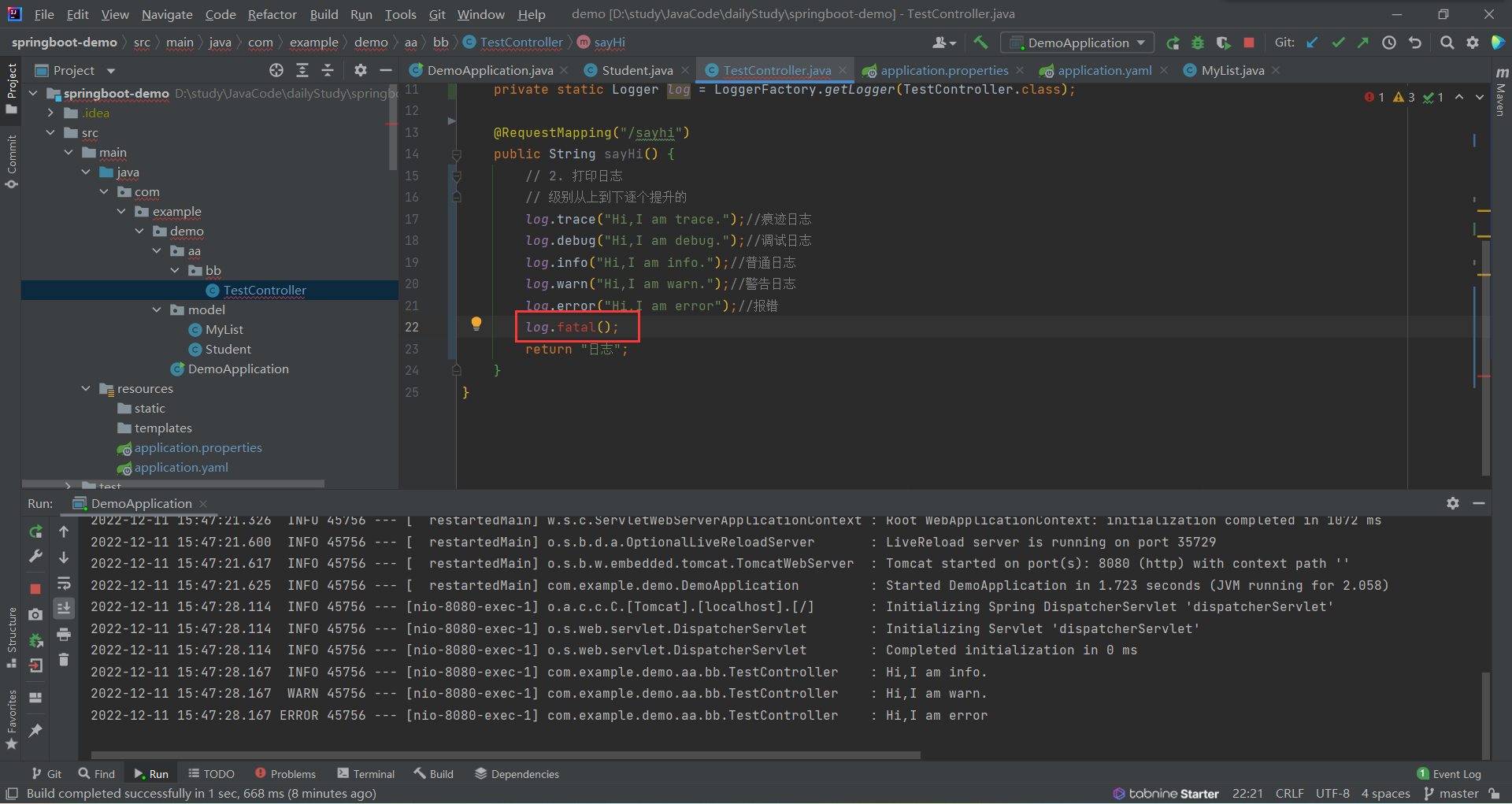
Task: Hide the Project tool window
Action: pyautogui.click(x=386, y=70)
